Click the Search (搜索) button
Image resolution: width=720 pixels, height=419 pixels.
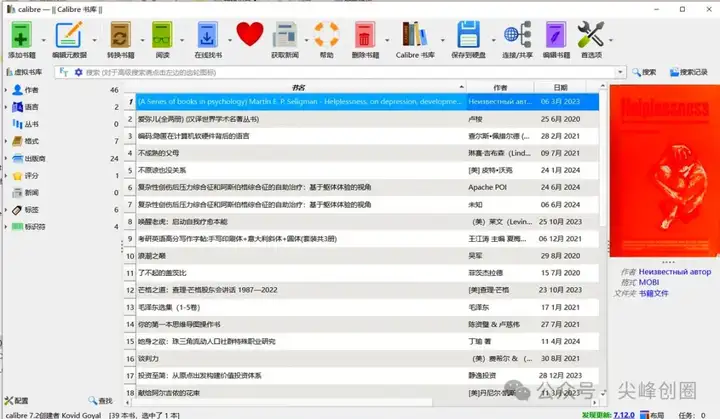[644, 72]
